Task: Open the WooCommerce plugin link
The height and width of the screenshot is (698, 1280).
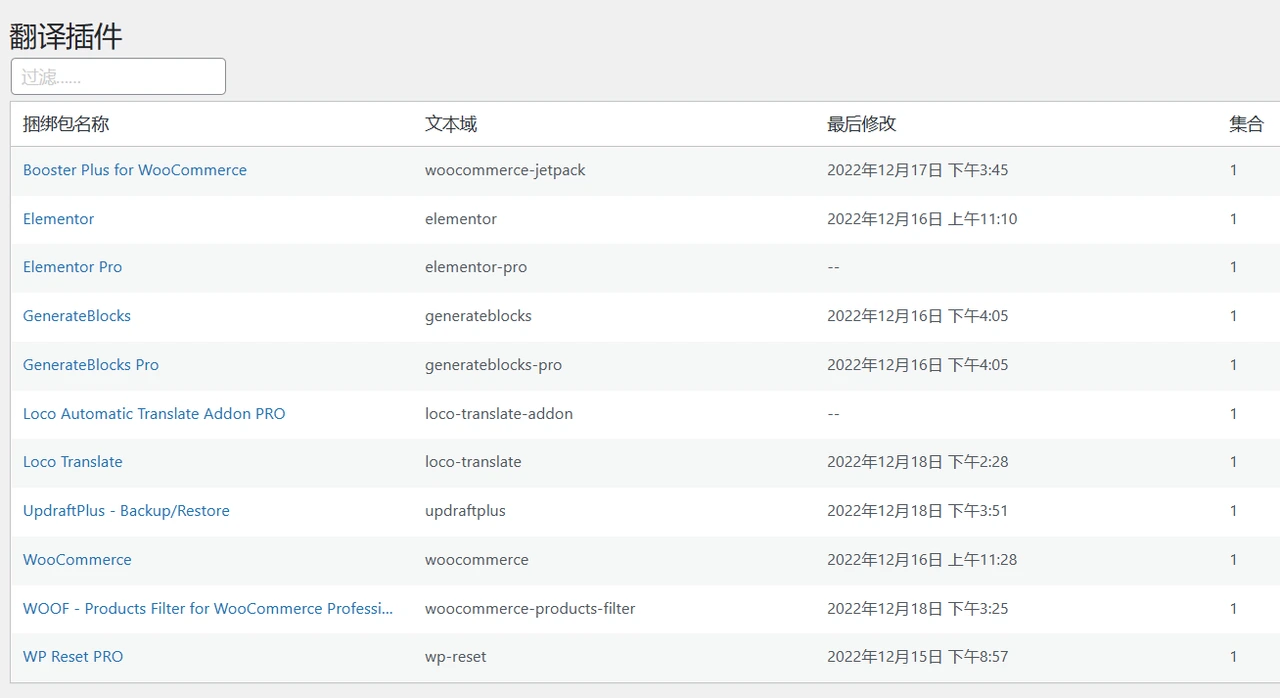Action: pos(77,560)
